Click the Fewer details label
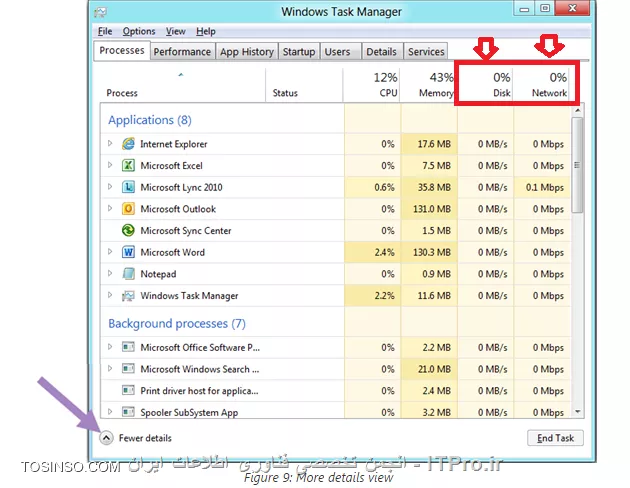 [x=145, y=438]
